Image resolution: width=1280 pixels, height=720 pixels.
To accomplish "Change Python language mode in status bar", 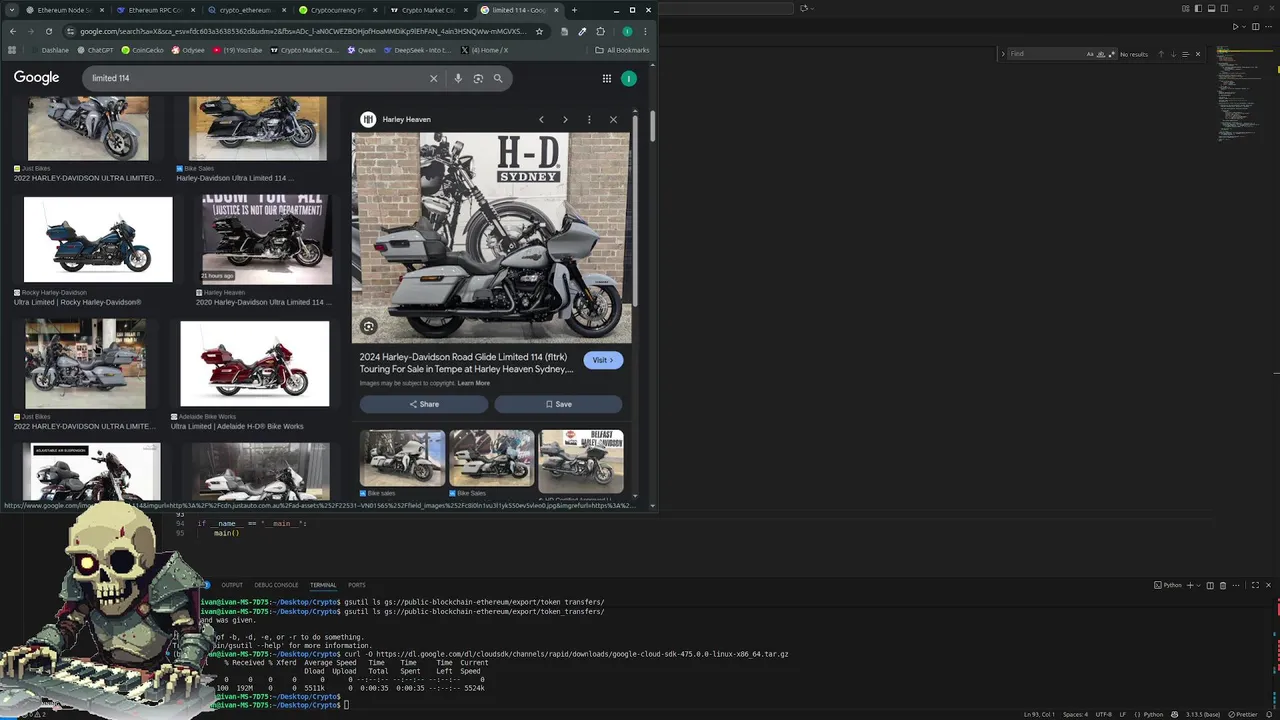I will click(1153, 714).
